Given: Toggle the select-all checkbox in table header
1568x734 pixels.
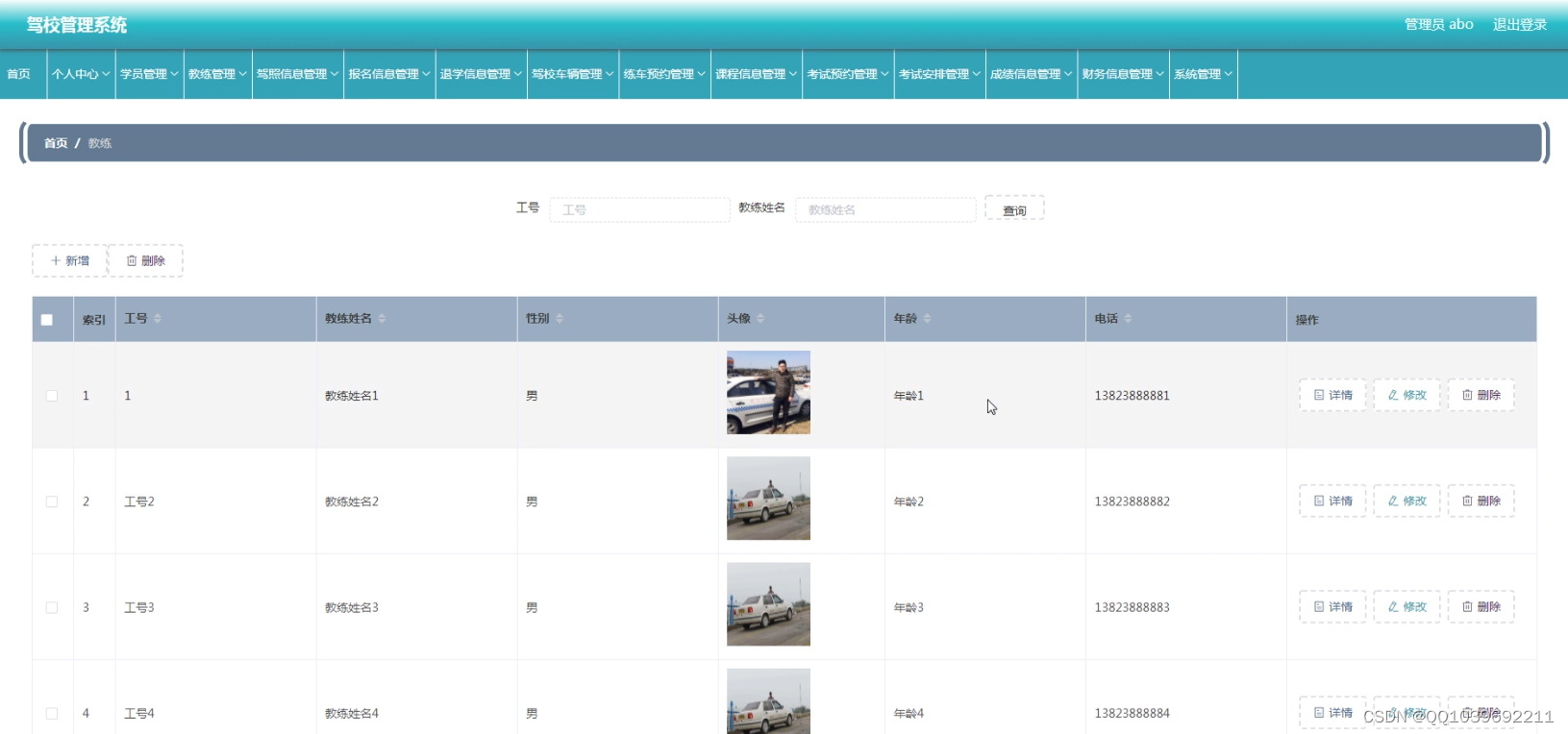Looking at the screenshot, I should pyautogui.click(x=46, y=320).
